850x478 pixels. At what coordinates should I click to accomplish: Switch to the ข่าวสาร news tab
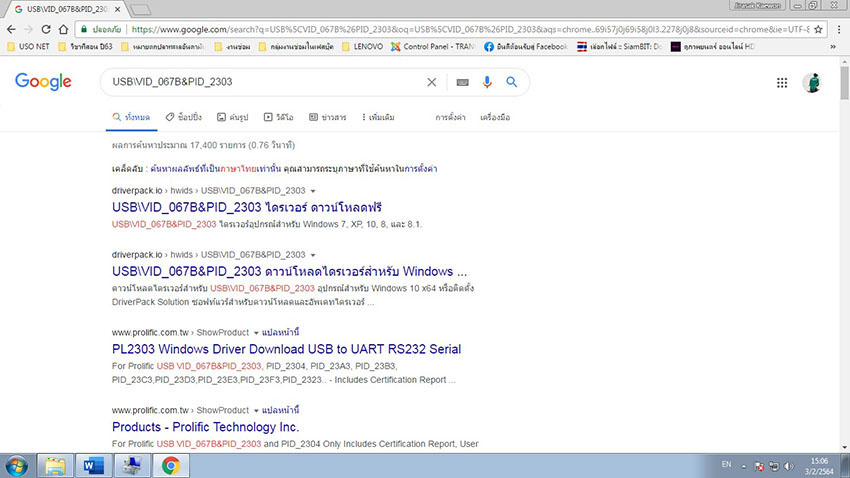tap(327, 117)
